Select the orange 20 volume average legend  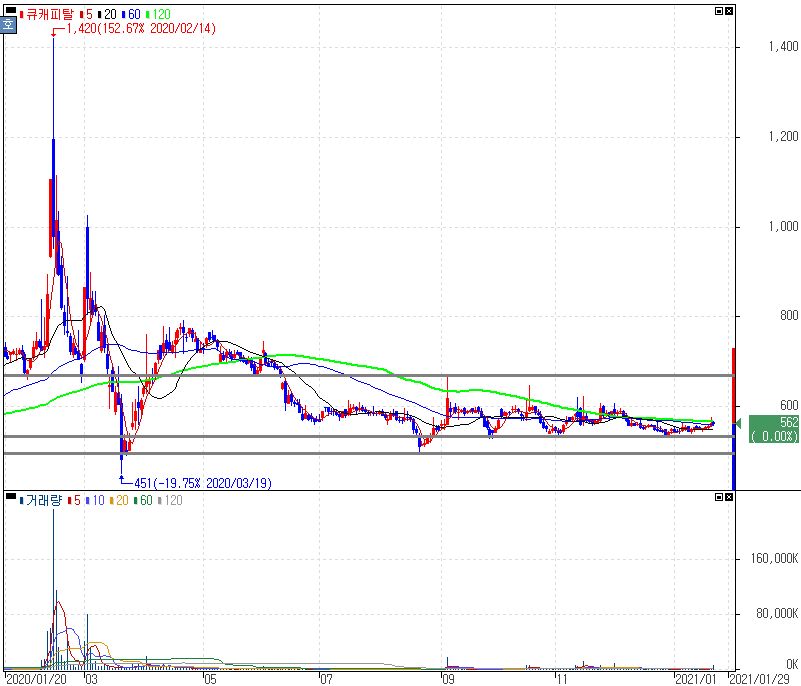pos(119,500)
